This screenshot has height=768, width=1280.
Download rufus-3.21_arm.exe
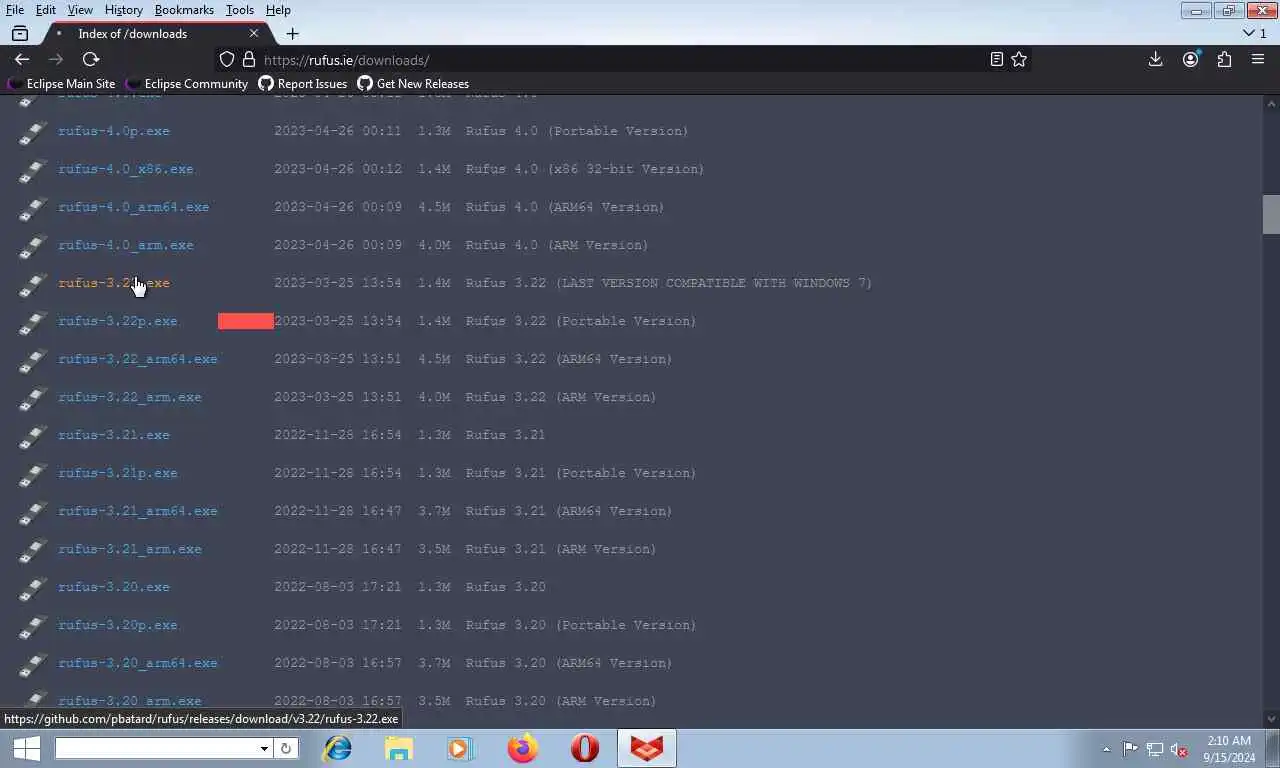tap(130, 549)
